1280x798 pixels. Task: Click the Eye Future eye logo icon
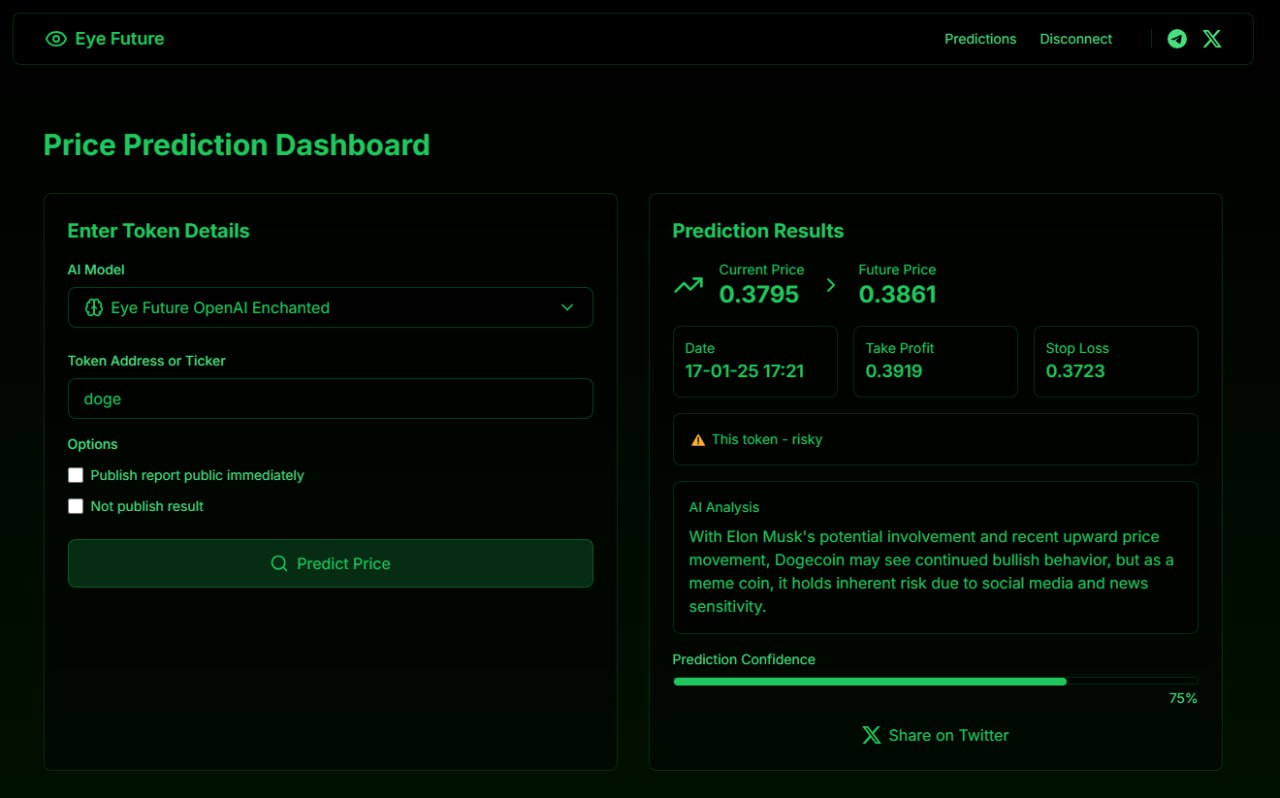point(56,39)
